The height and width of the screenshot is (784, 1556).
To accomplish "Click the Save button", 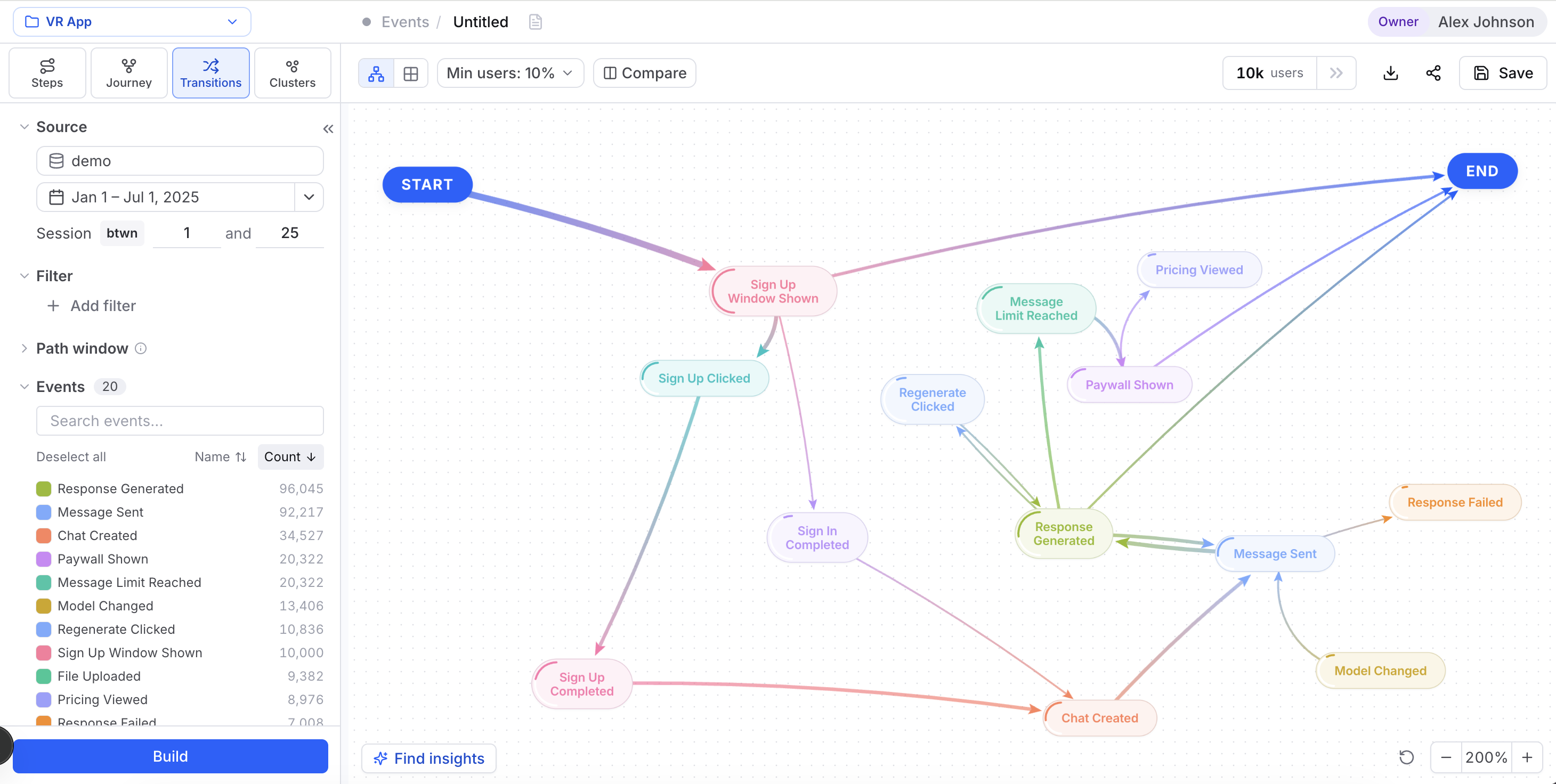I will (x=1503, y=73).
